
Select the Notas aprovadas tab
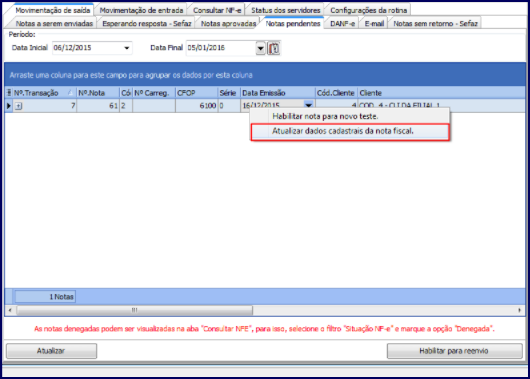click(x=228, y=23)
